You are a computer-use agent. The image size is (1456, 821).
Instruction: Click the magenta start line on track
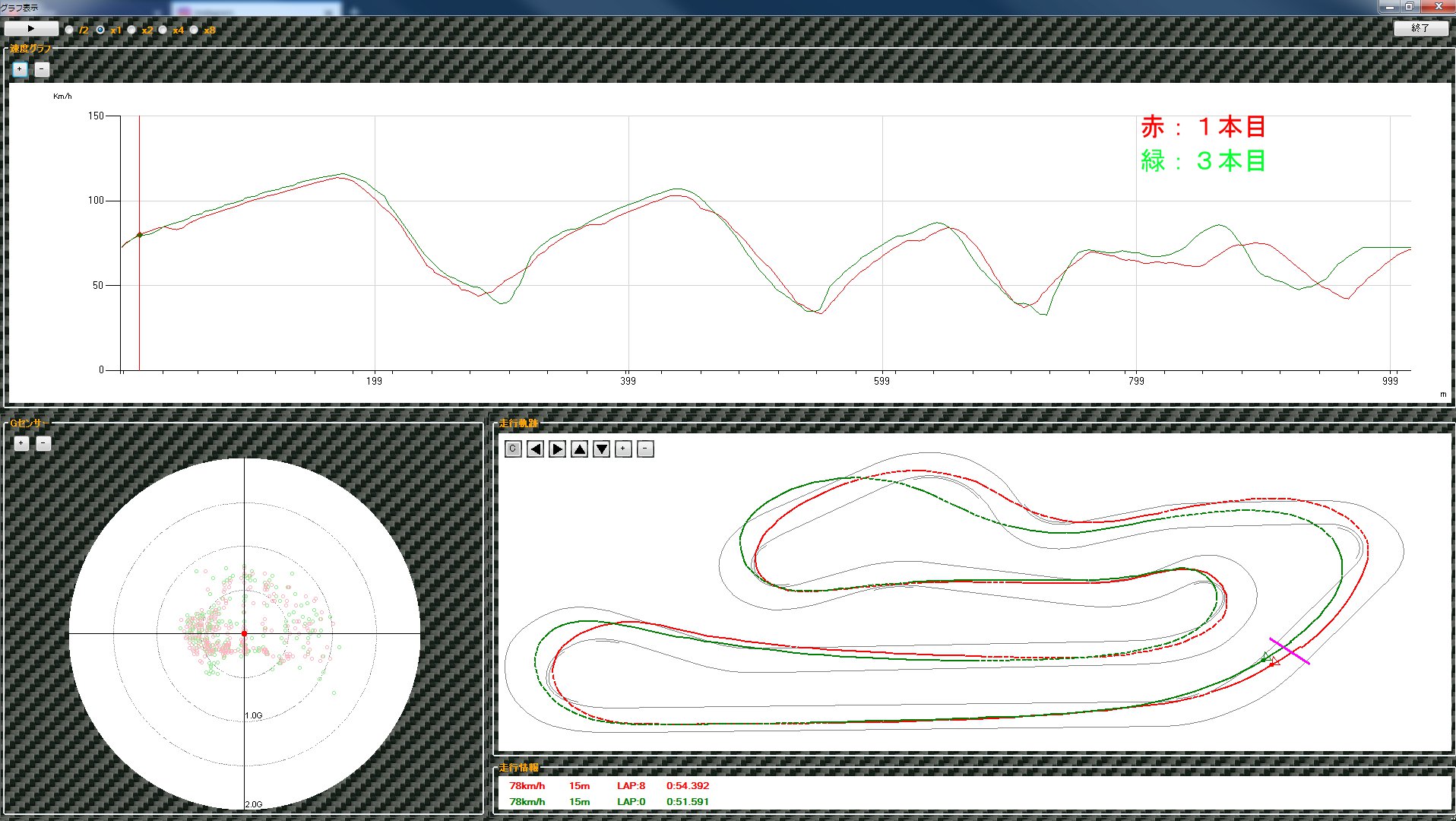[1290, 651]
